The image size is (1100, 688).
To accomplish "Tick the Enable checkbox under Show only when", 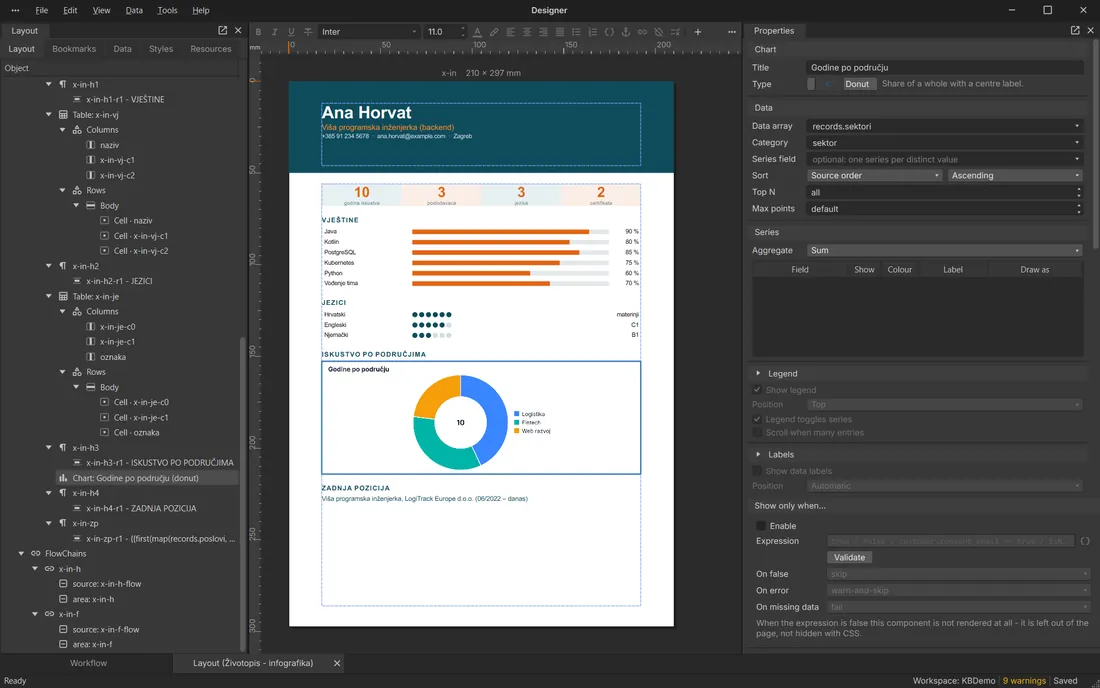I will tap(761, 526).
